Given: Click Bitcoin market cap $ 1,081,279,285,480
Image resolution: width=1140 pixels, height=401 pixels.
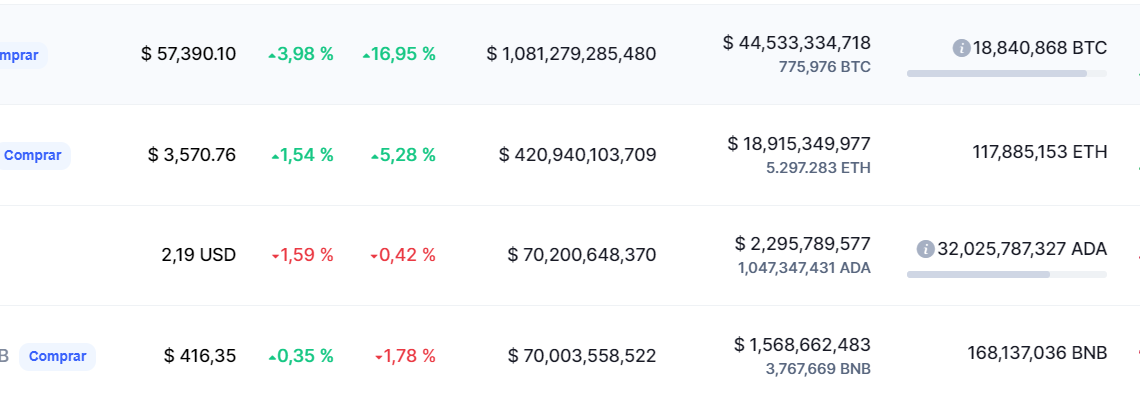Looking at the screenshot, I should (x=571, y=54).
